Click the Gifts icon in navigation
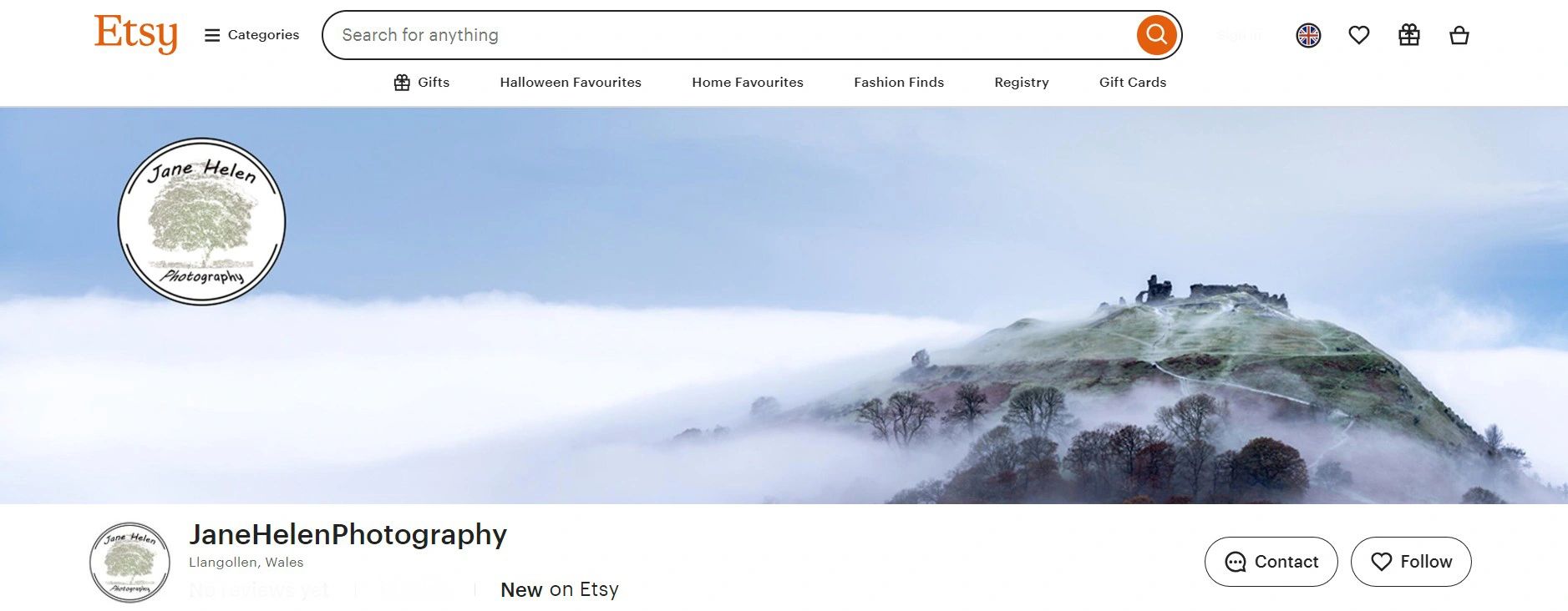The height and width of the screenshot is (611, 1568). (x=402, y=82)
